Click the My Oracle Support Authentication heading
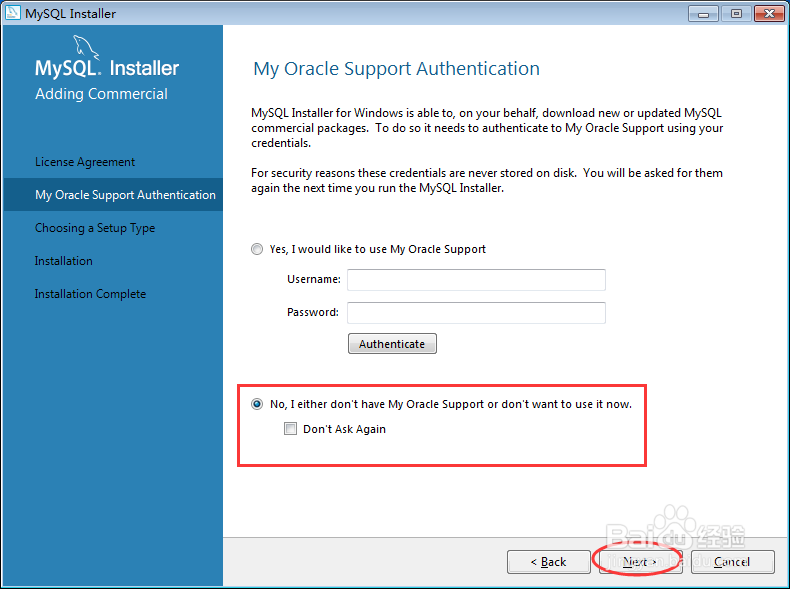790x589 pixels. pos(396,69)
